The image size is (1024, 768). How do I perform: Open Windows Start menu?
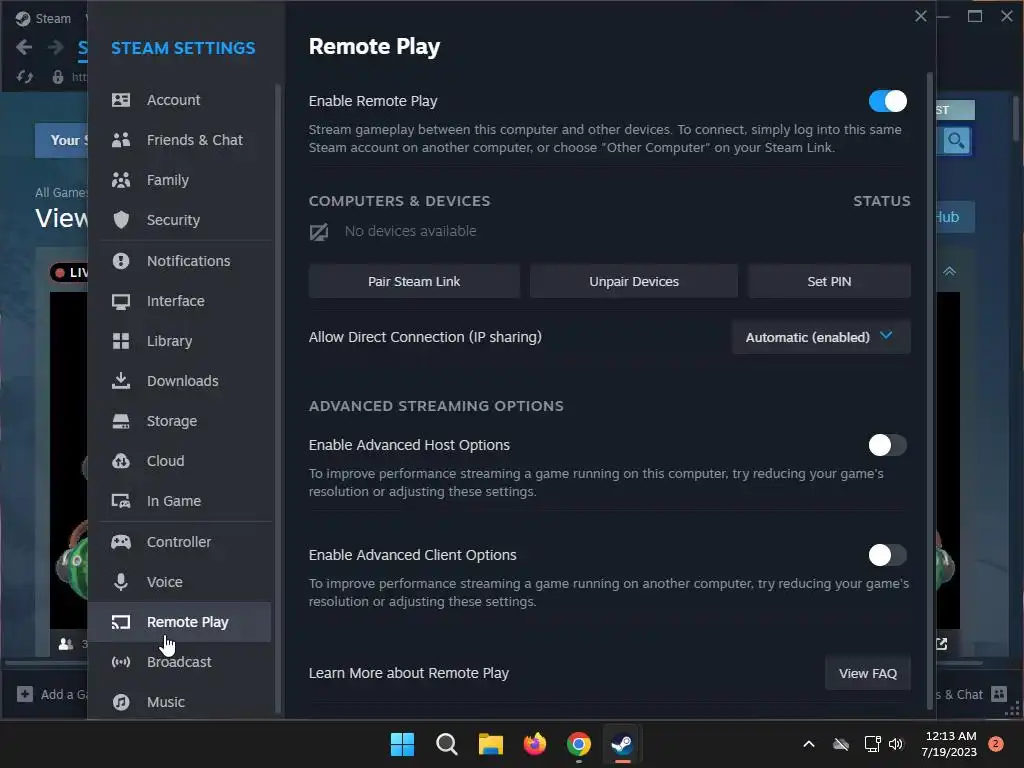[x=402, y=744]
